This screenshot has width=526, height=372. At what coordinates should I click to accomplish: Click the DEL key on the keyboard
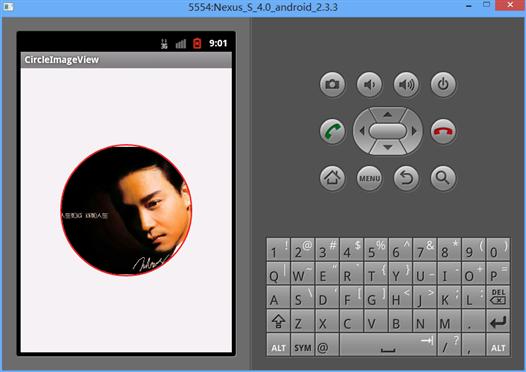pyautogui.click(x=498, y=297)
